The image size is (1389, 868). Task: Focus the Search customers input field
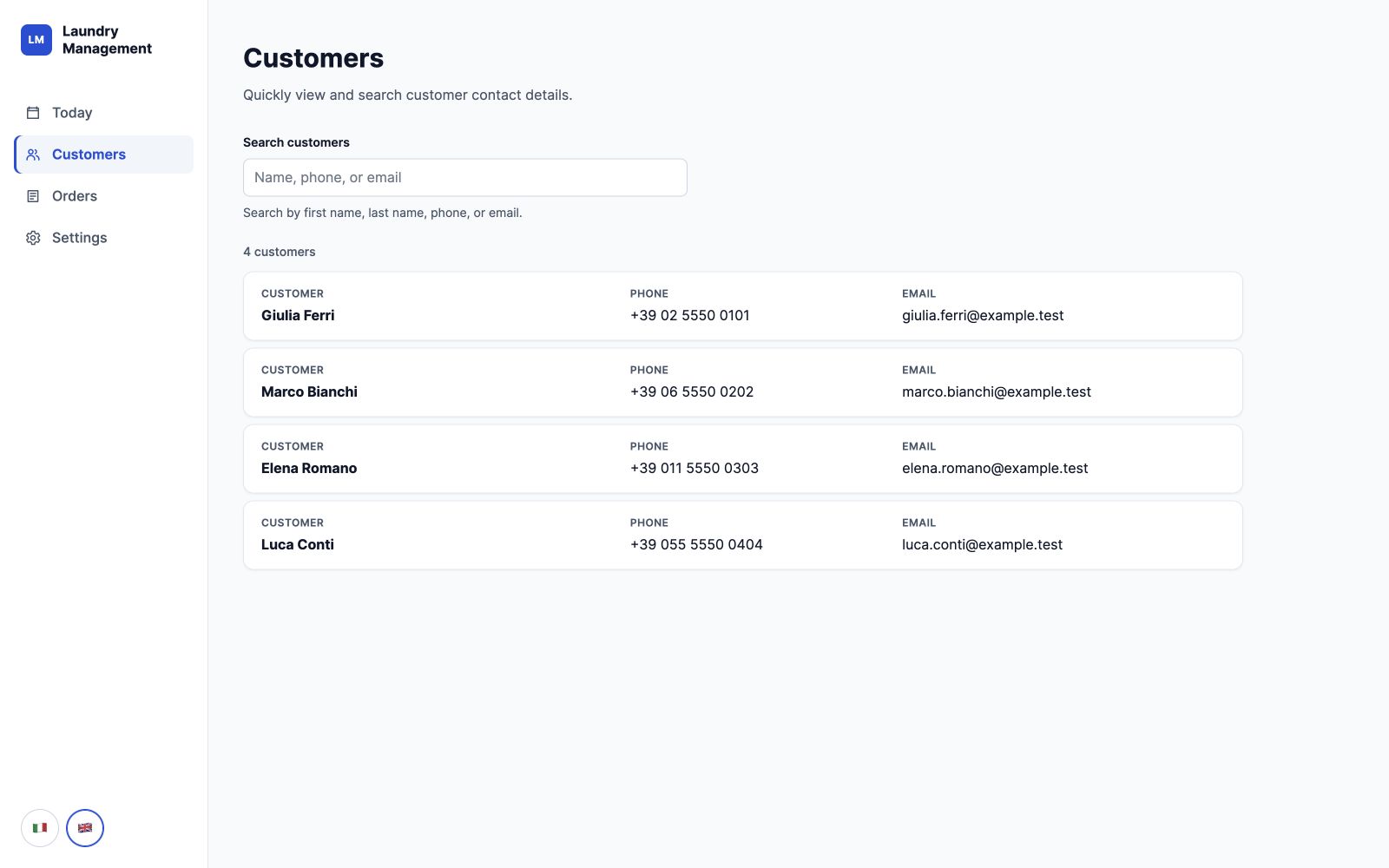tap(465, 177)
